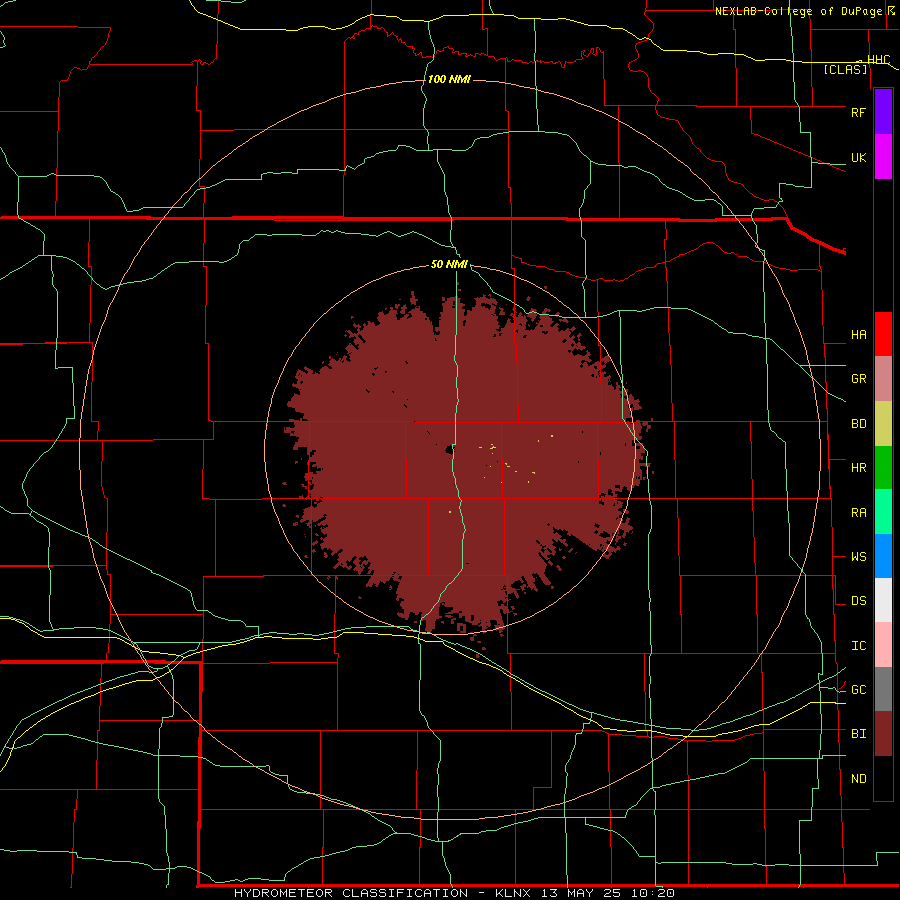Click the UK magenta legend swatch
The height and width of the screenshot is (900, 900).
883,157
